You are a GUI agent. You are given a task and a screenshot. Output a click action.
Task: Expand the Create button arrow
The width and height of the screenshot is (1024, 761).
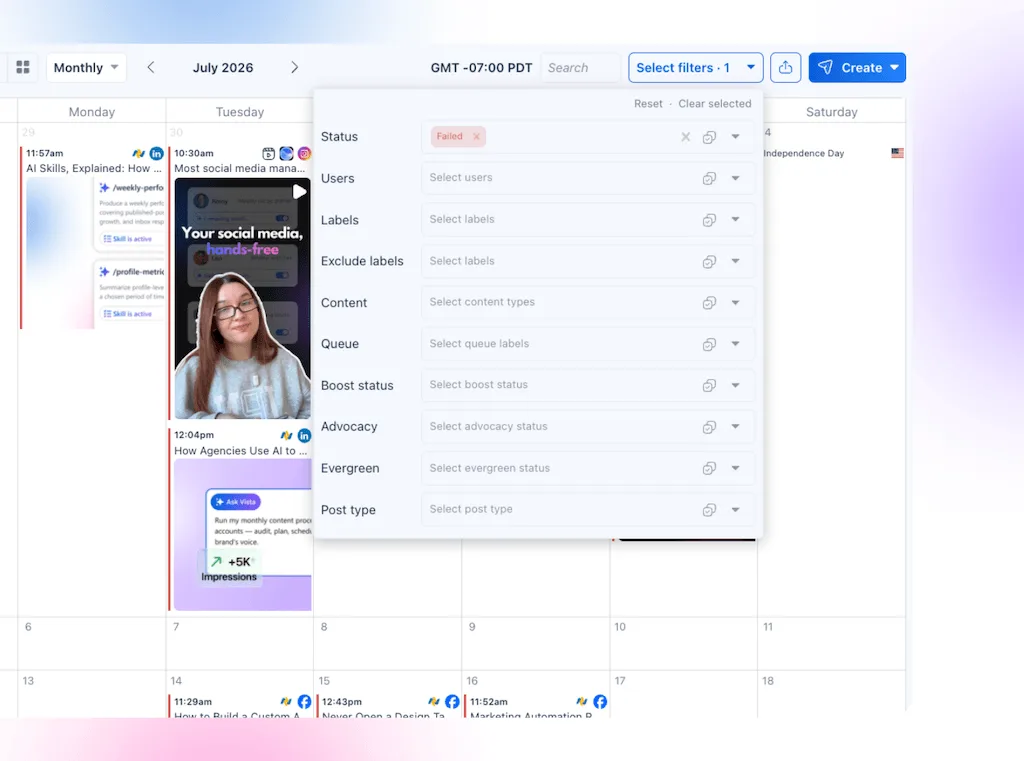pyautogui.click(x=894, y=67)
